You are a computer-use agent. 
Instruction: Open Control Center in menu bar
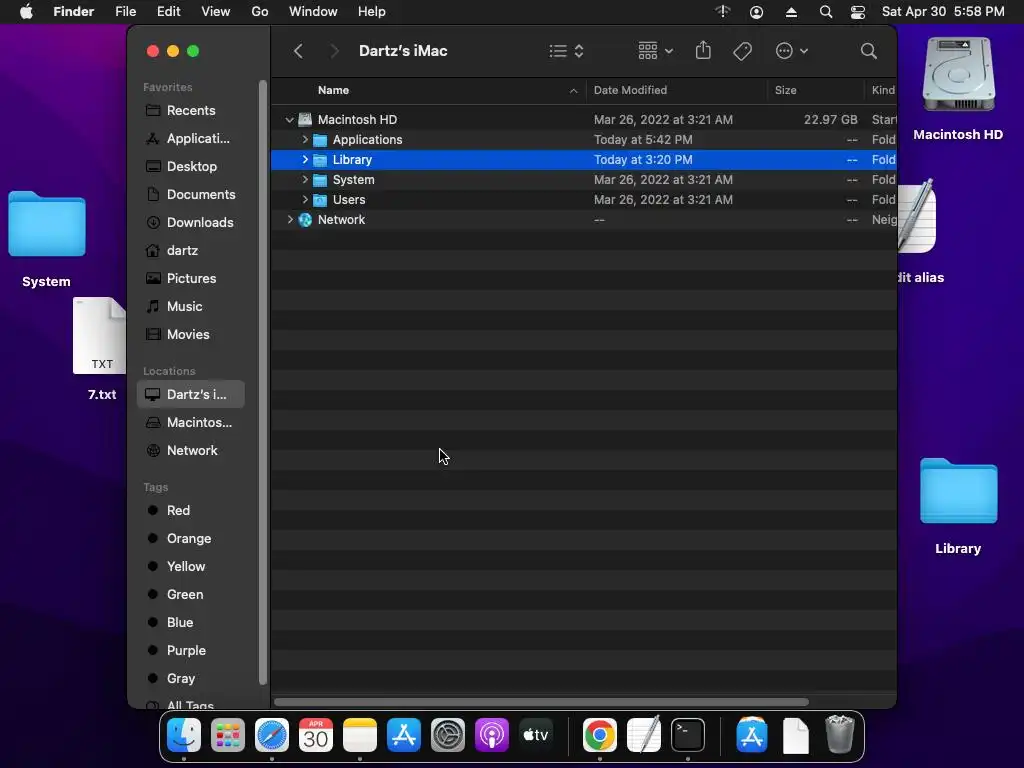[x=858, y=12]
